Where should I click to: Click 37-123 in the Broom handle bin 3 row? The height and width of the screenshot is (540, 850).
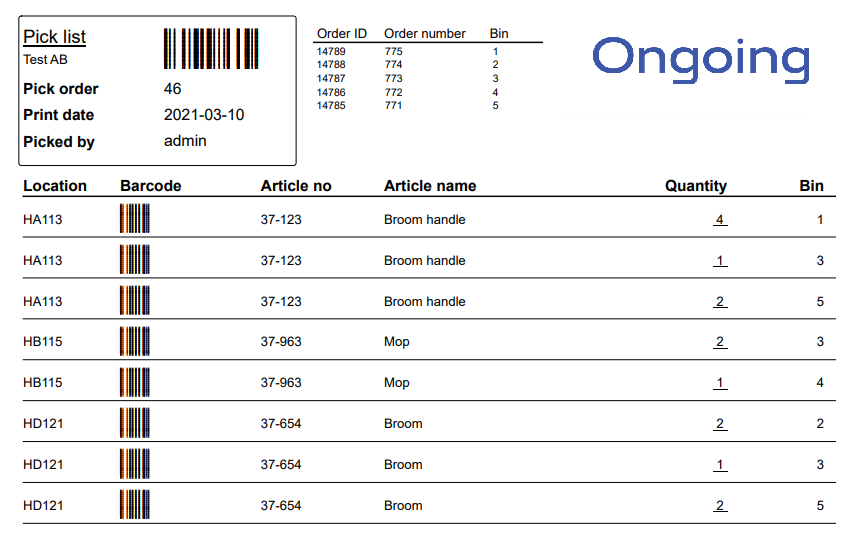tap(281, 261)
